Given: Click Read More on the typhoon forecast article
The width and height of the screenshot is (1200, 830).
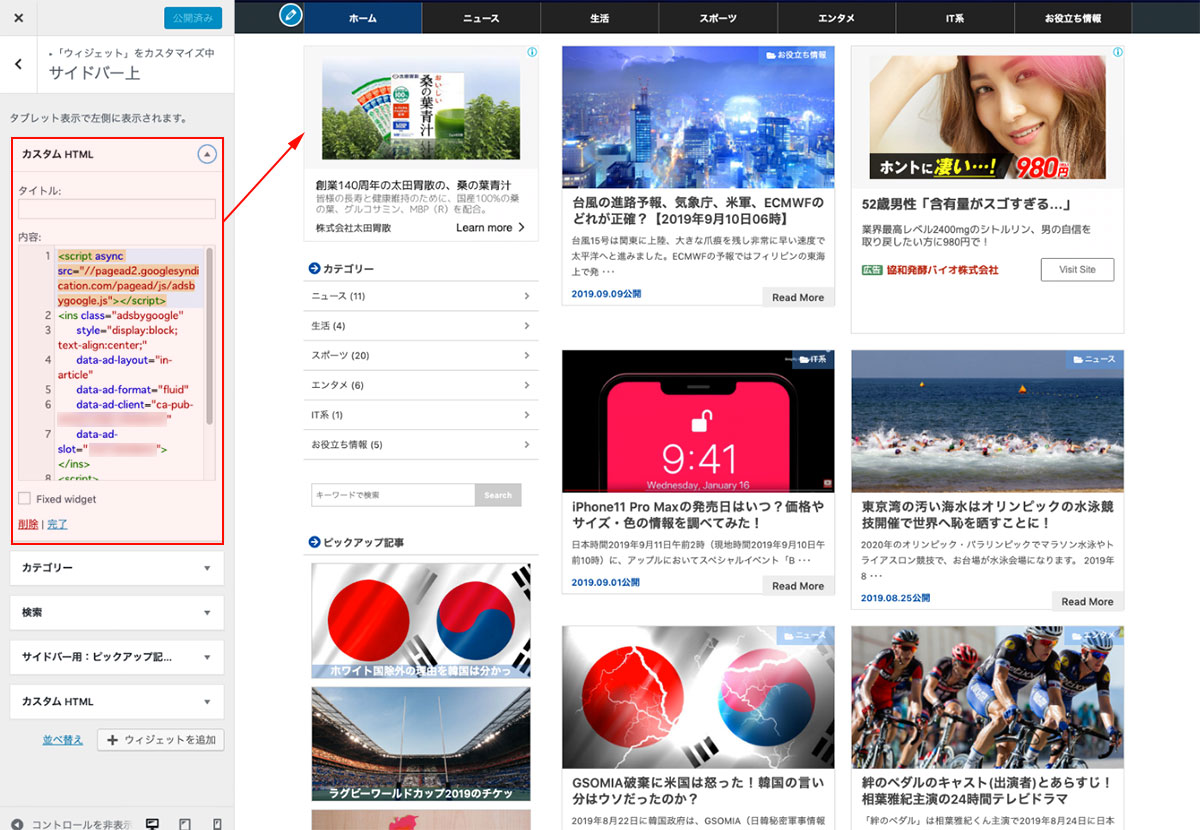Looking at the screenshot, I should (x=798, y=297).
